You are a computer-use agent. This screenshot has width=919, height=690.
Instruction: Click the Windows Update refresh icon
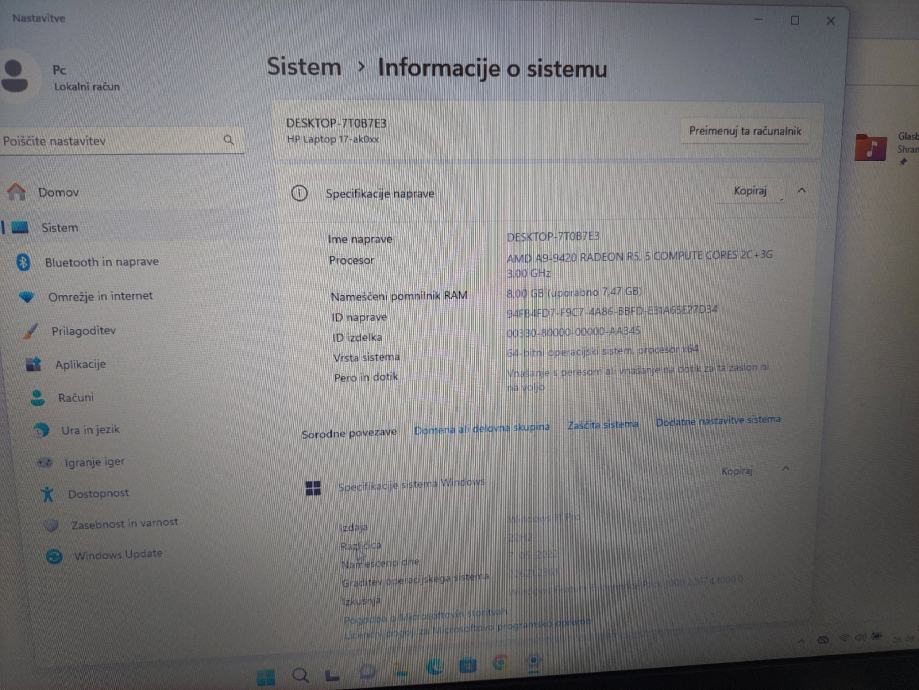pos(55,556)
